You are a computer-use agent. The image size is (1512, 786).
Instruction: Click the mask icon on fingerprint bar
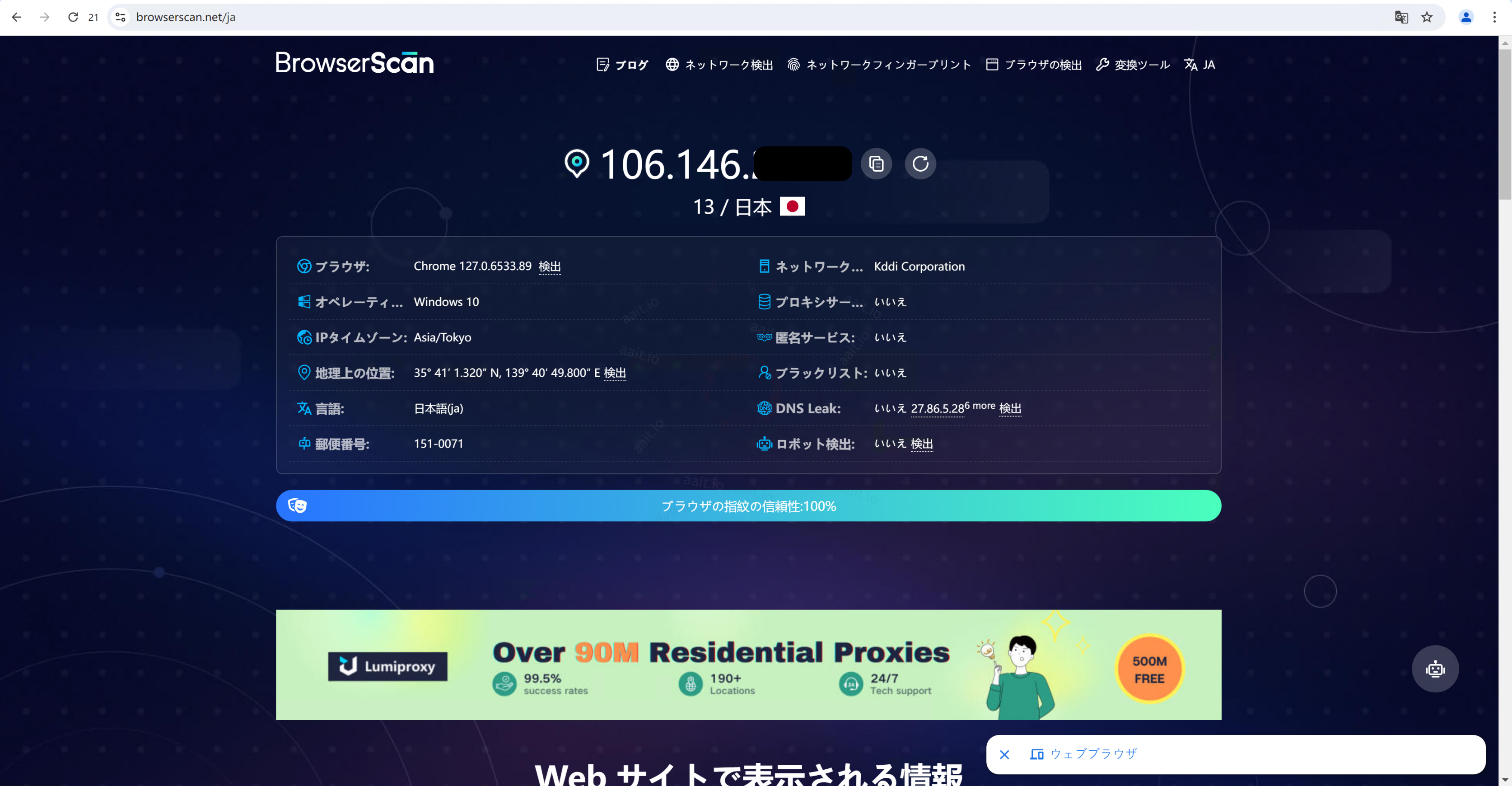click(297, 505)
